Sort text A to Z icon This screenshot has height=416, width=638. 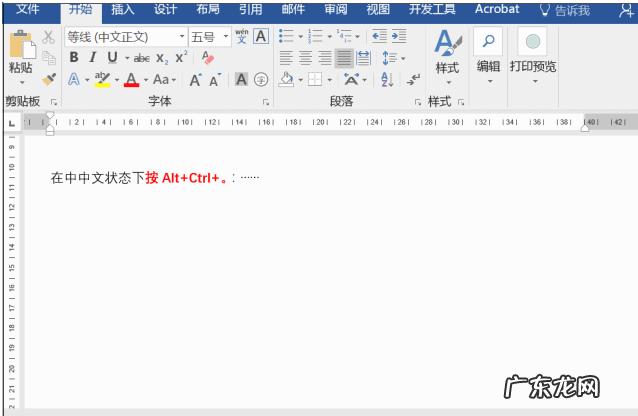[x=387, y=79]
